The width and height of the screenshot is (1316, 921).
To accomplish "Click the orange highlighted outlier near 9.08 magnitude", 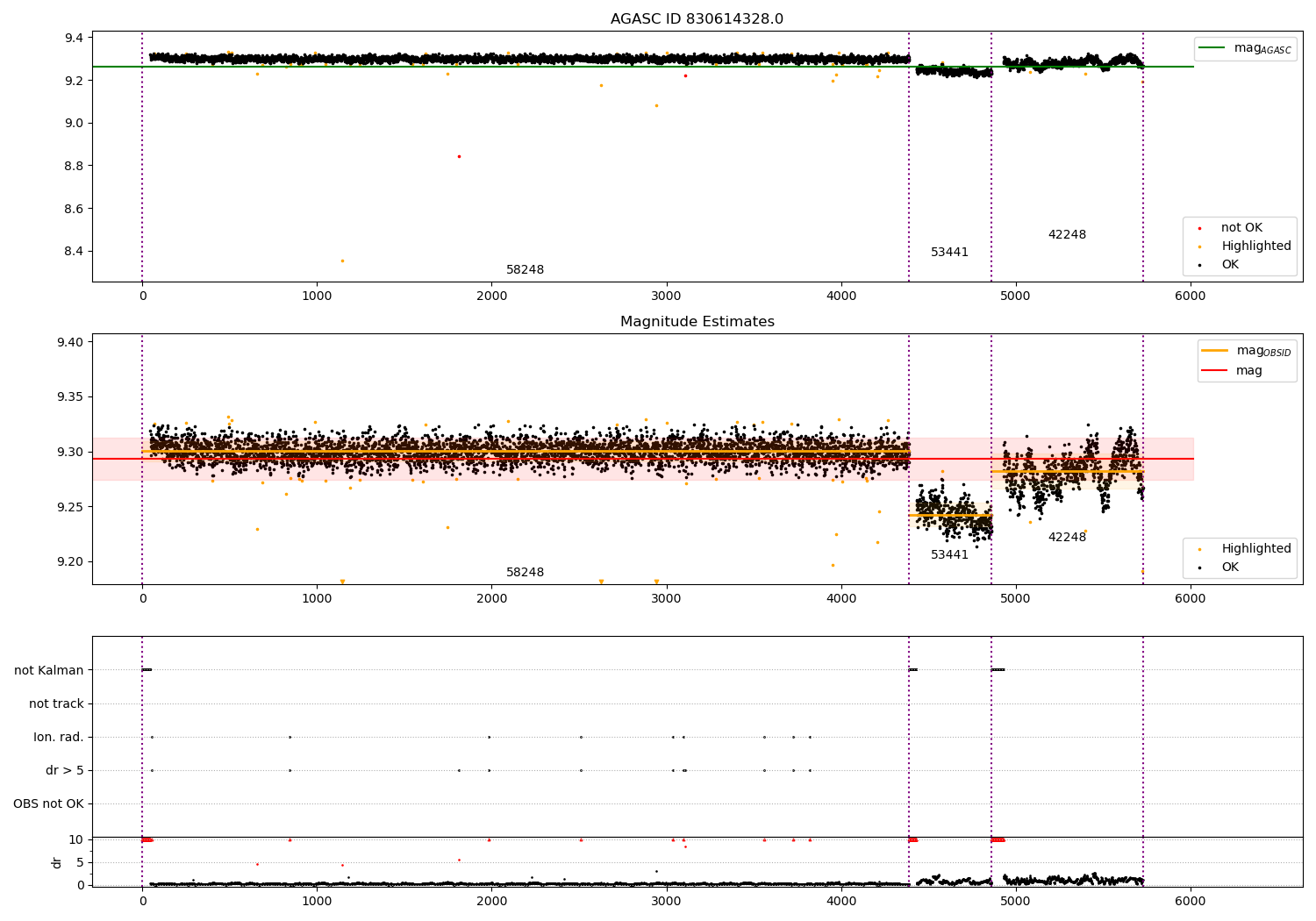I will pos(656,106).
